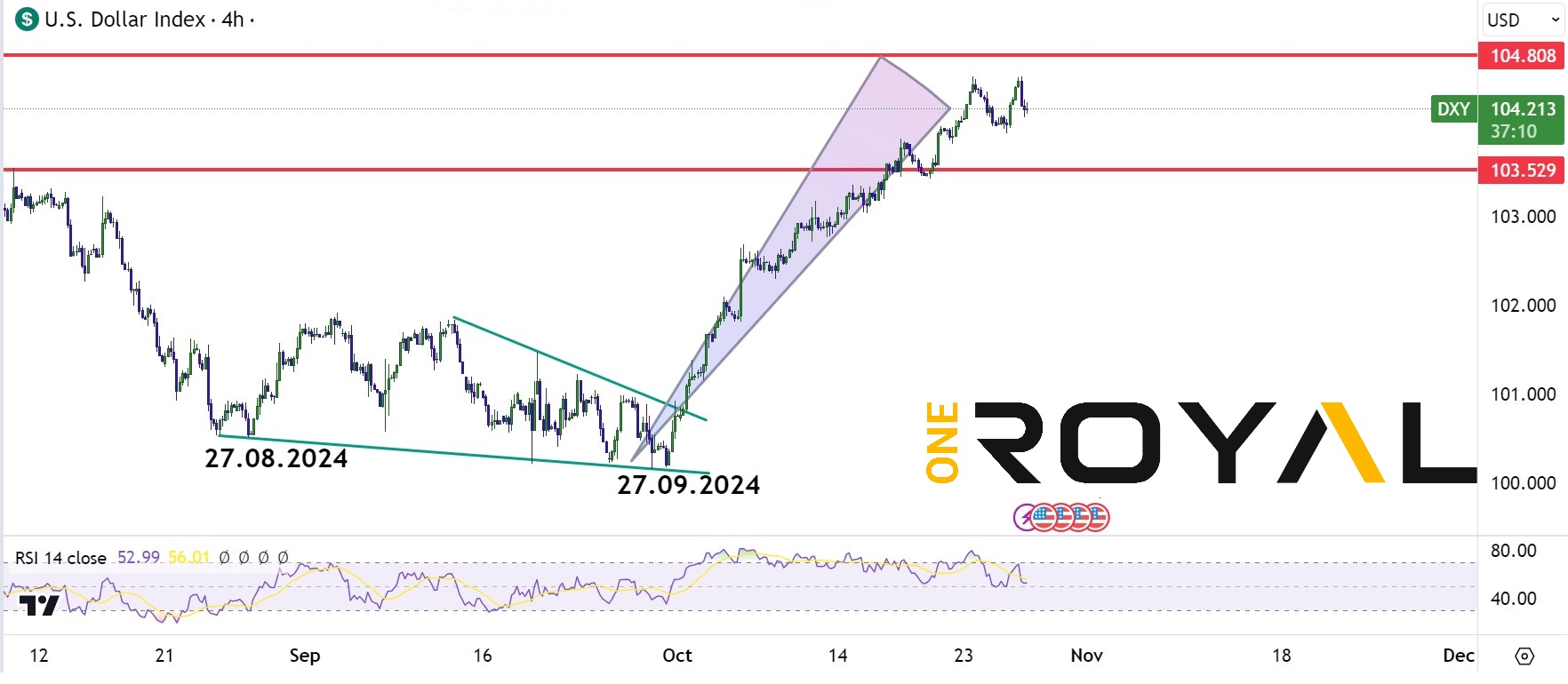Click the 23 date label on time axis
The image size is (1568, 684).
[964, 656]
